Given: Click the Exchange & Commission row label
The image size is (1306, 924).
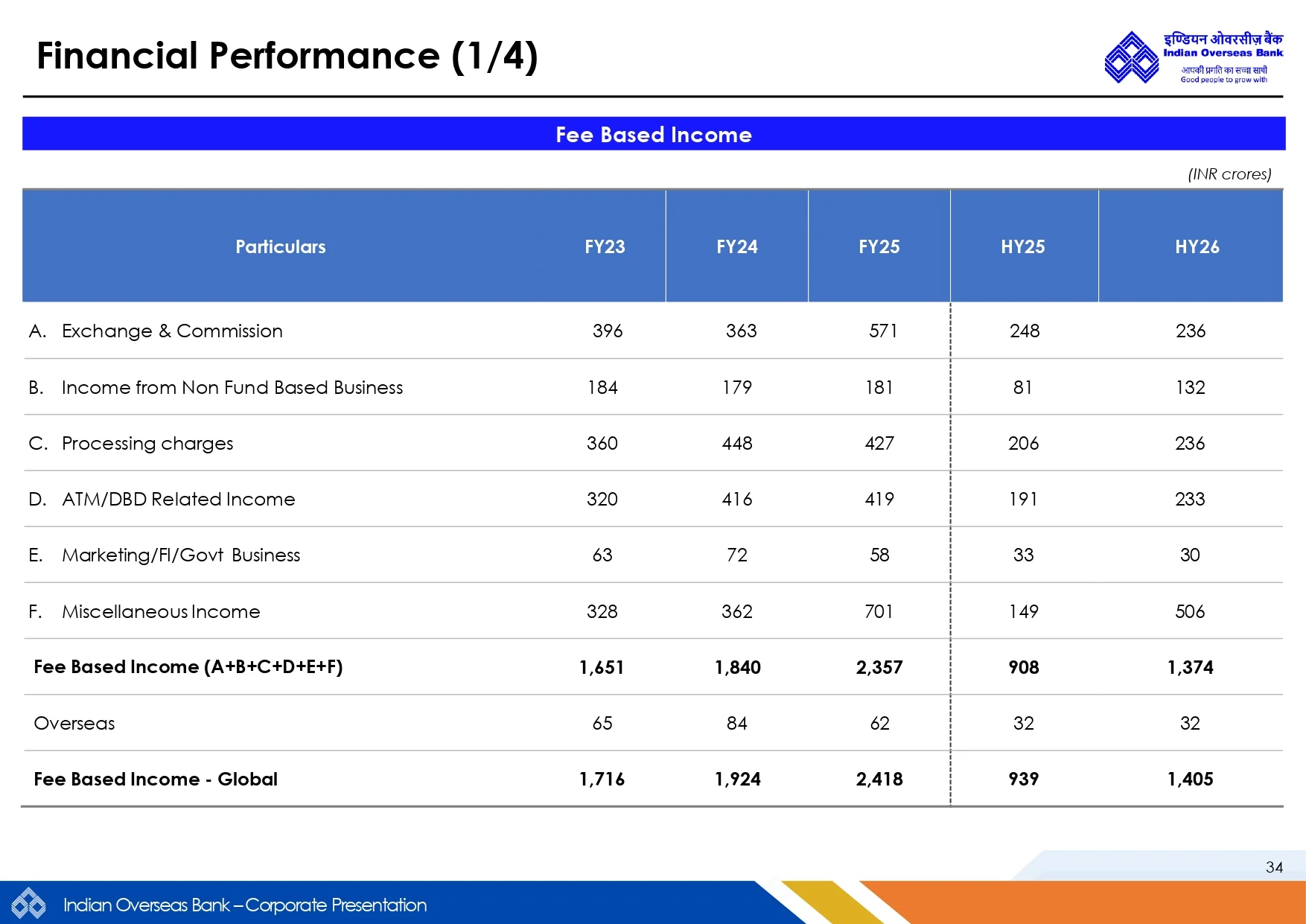Looking at the screenshot, I should (x=171, y=331).
